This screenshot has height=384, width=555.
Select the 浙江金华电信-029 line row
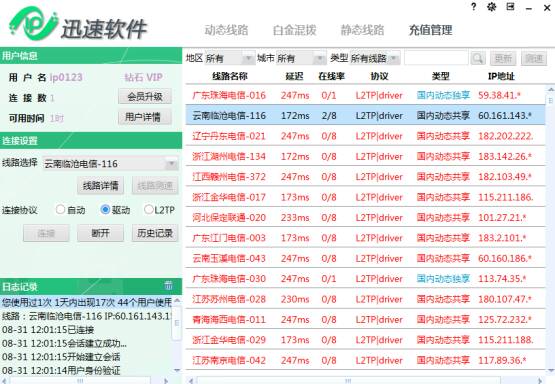[x=365, y=340]
